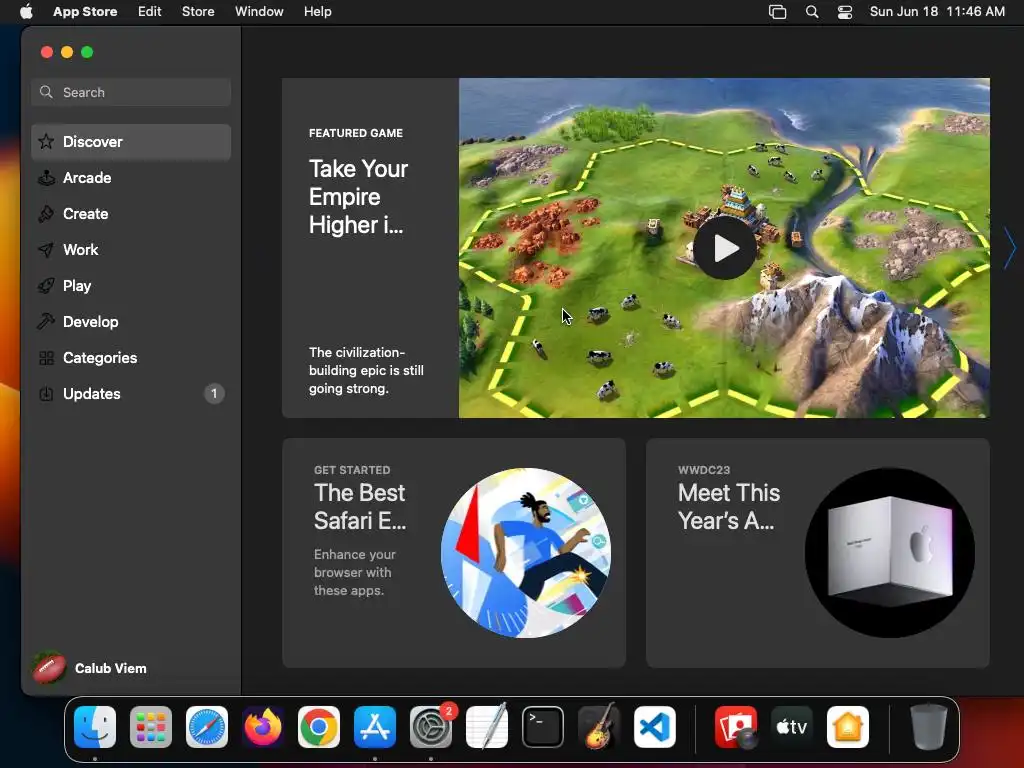Open The Best Safari Extensions card
This screenshot has width=1024, height=768.
[454, 552]
